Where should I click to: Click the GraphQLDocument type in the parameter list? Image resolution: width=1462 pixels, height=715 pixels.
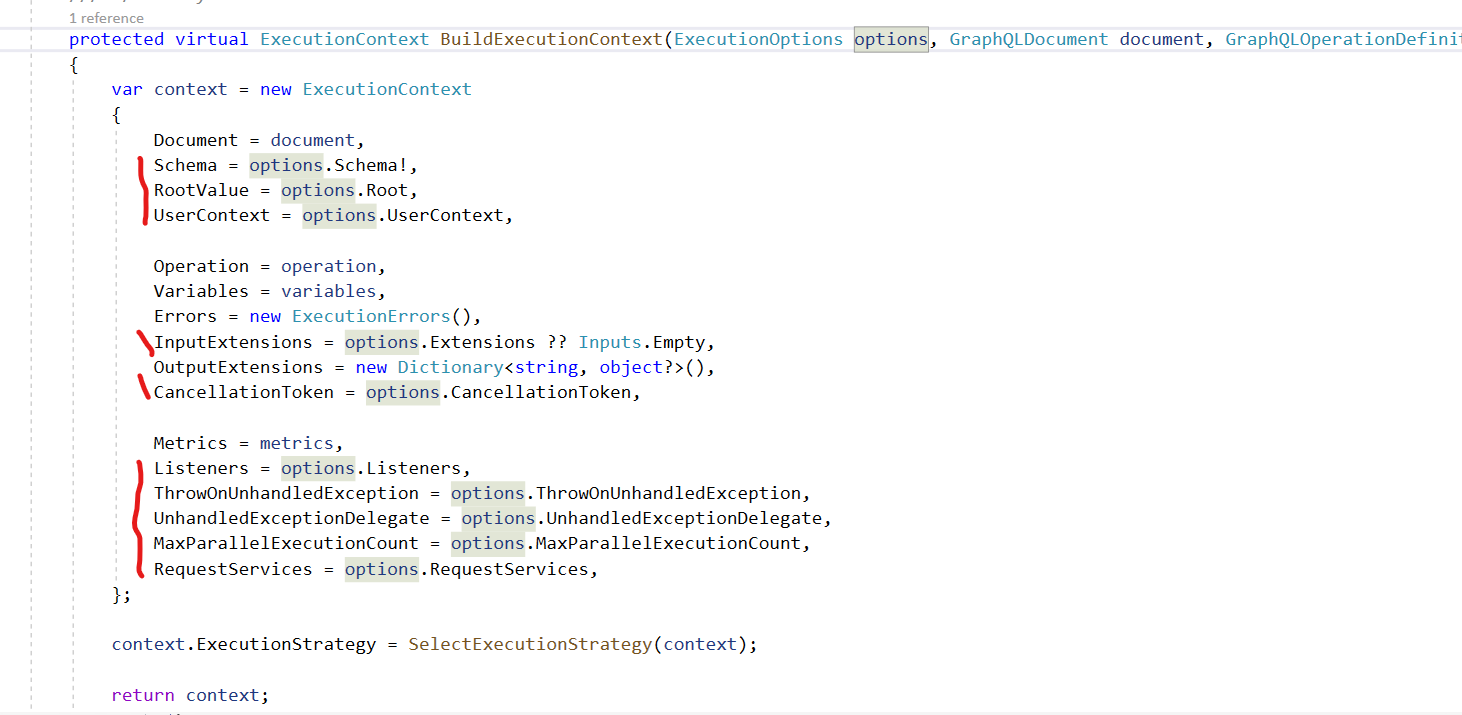(1028, 39)
